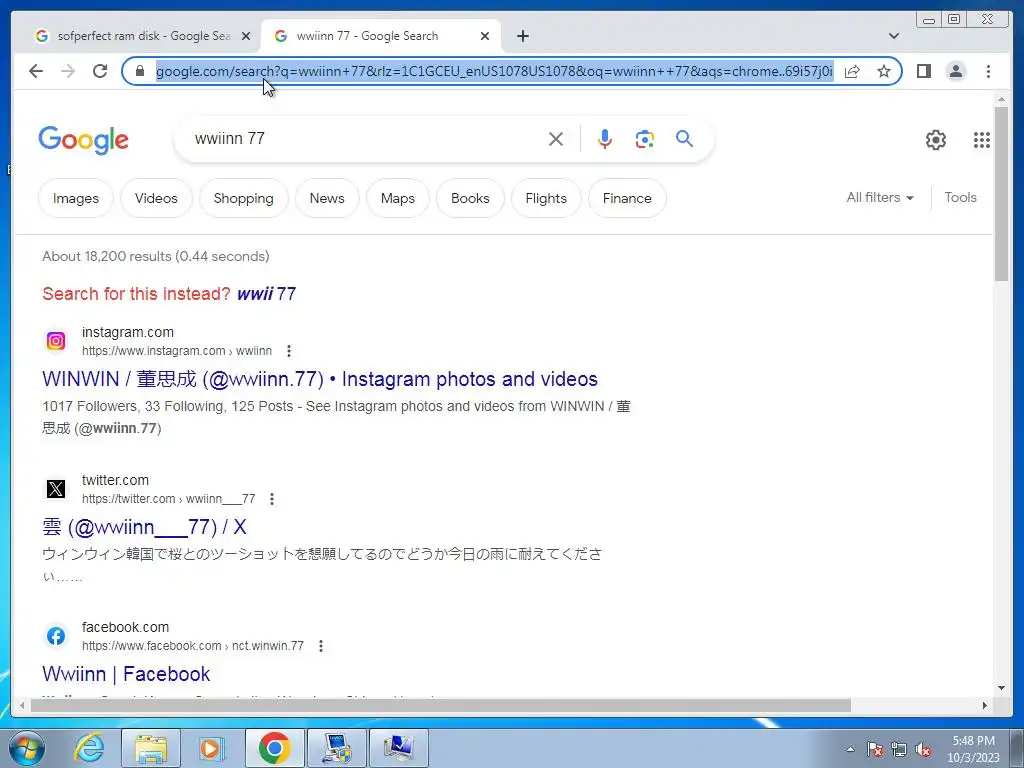This screenshot has height=768, width=1024.
Task: Close the sofperfect ram disk tab
Action: tap(246, 36)
